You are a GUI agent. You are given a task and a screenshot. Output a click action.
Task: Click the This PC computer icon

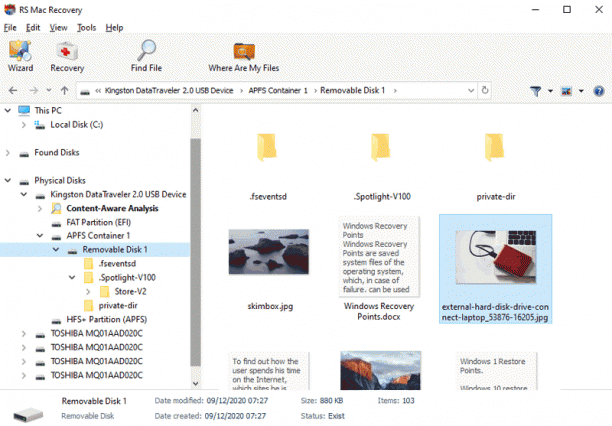24,111
